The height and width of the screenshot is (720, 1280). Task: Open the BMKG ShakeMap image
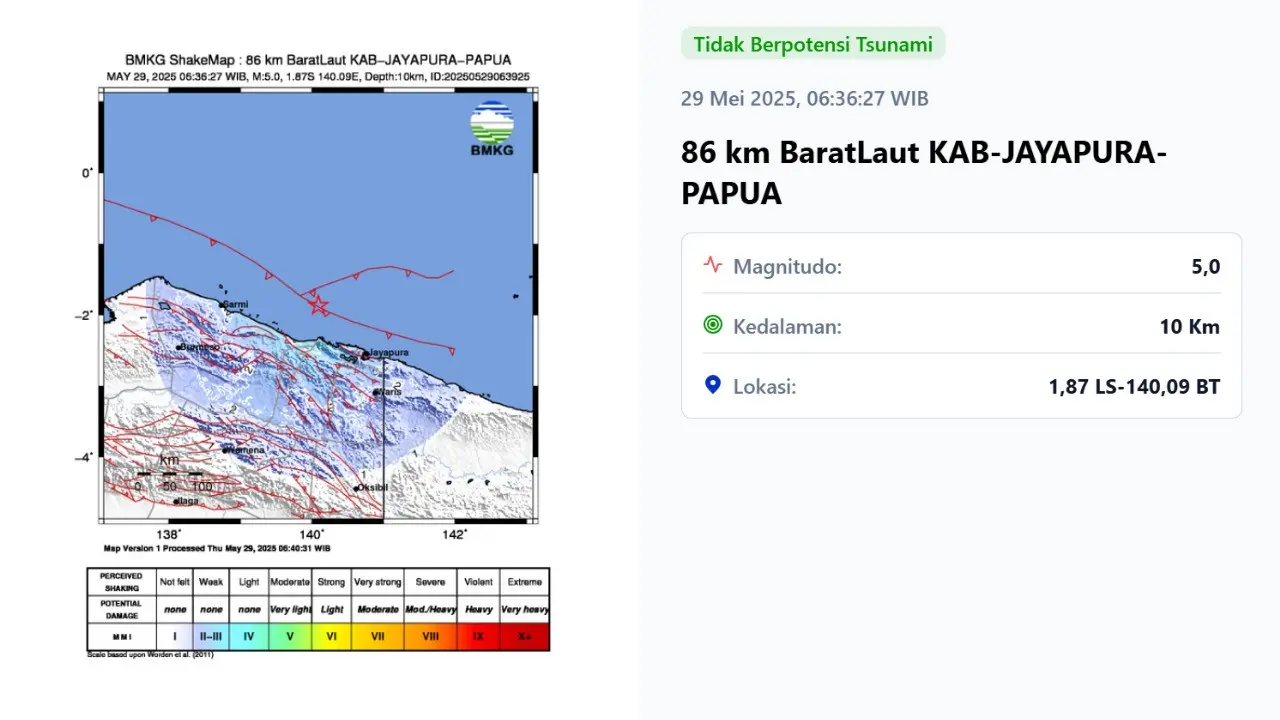tap(318, 355)
